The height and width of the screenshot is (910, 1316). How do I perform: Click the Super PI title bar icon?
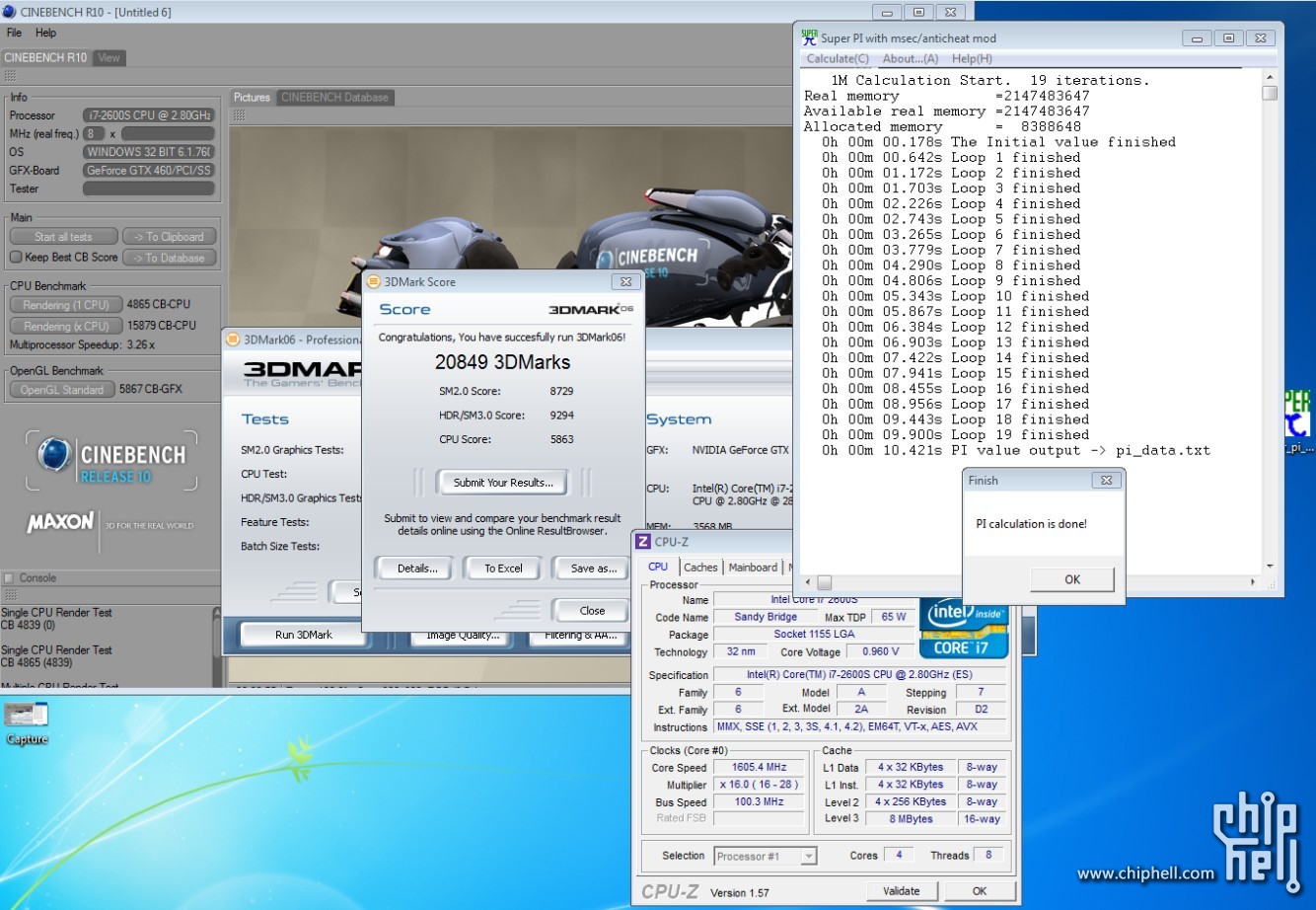click(809, 38)
